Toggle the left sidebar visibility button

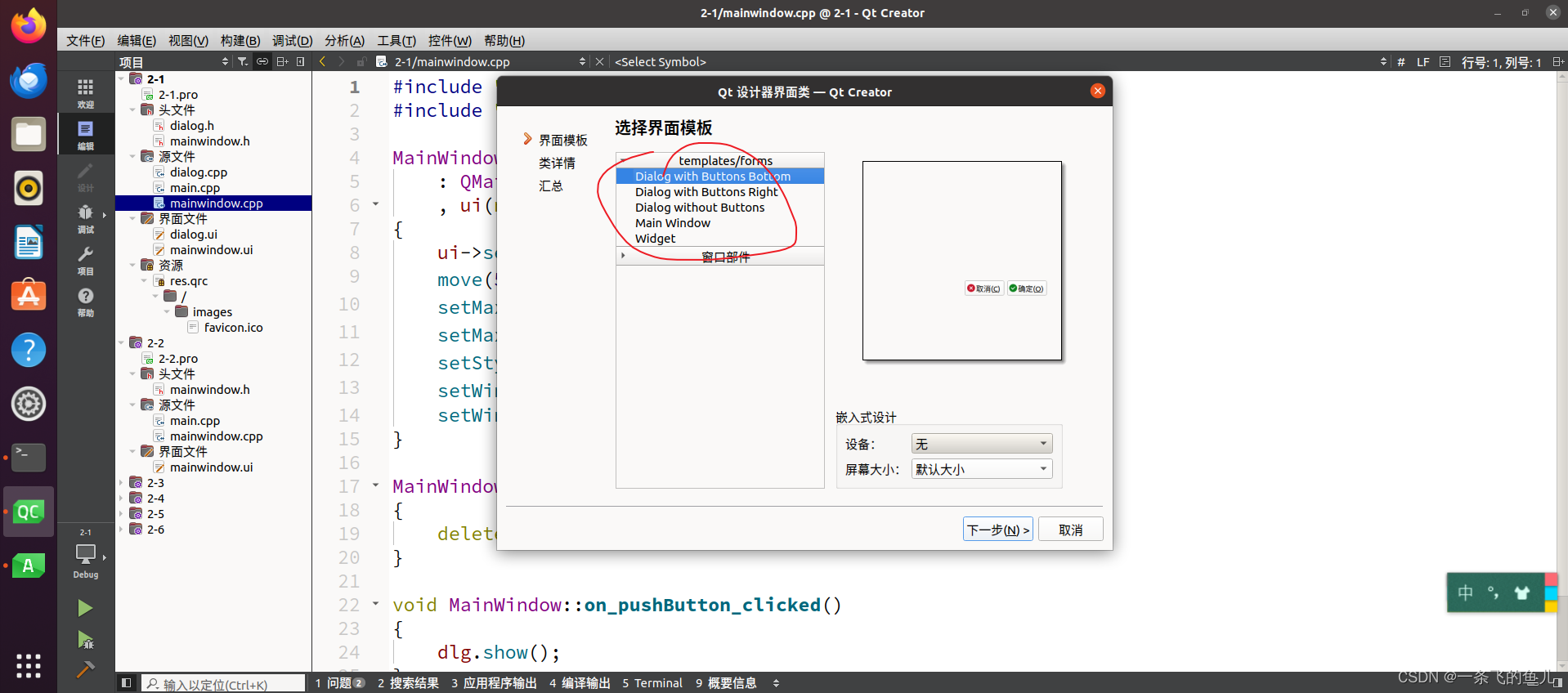tap(126, 682)
